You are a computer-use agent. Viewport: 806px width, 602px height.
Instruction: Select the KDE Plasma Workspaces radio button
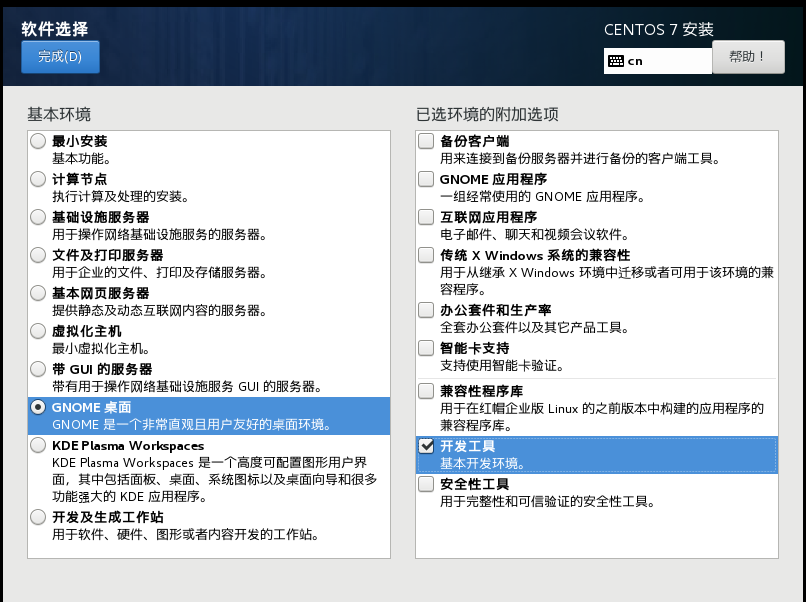[x=38, y=445]
